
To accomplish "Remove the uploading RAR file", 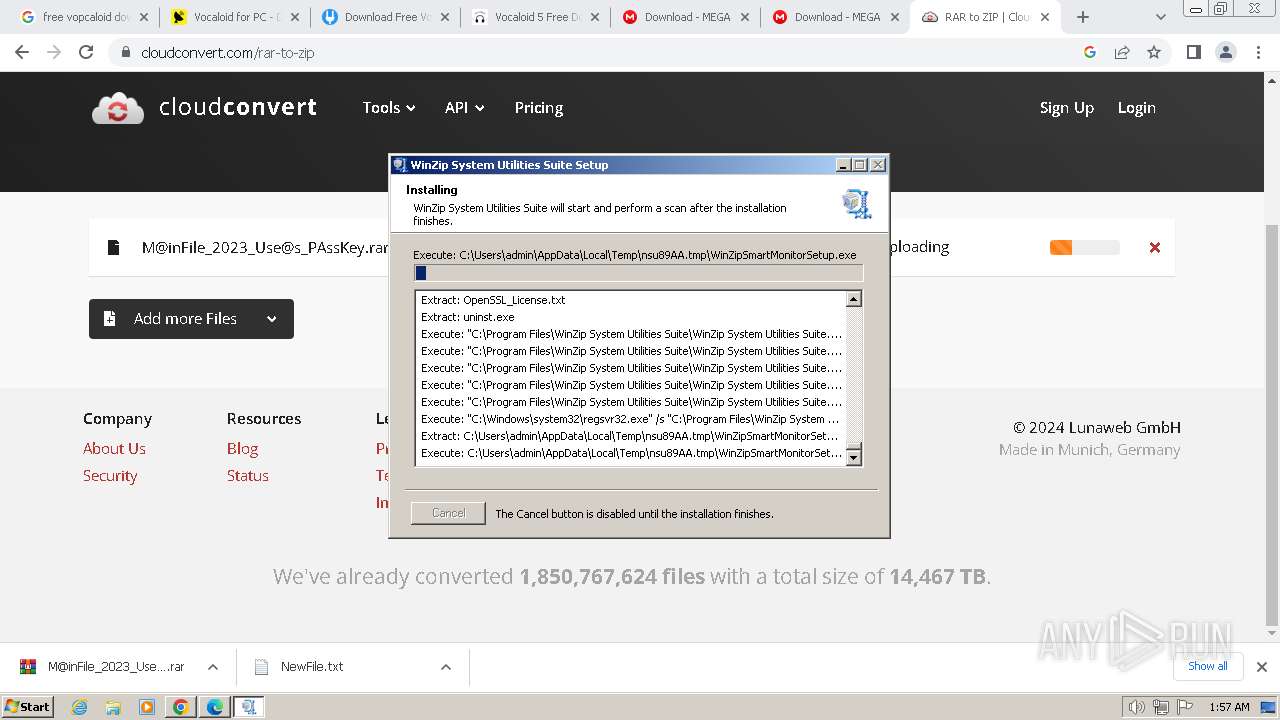I will pos(1155,247).
